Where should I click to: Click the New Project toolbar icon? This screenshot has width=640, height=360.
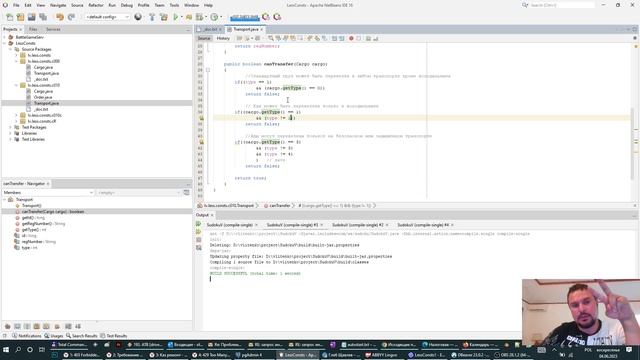20,17
